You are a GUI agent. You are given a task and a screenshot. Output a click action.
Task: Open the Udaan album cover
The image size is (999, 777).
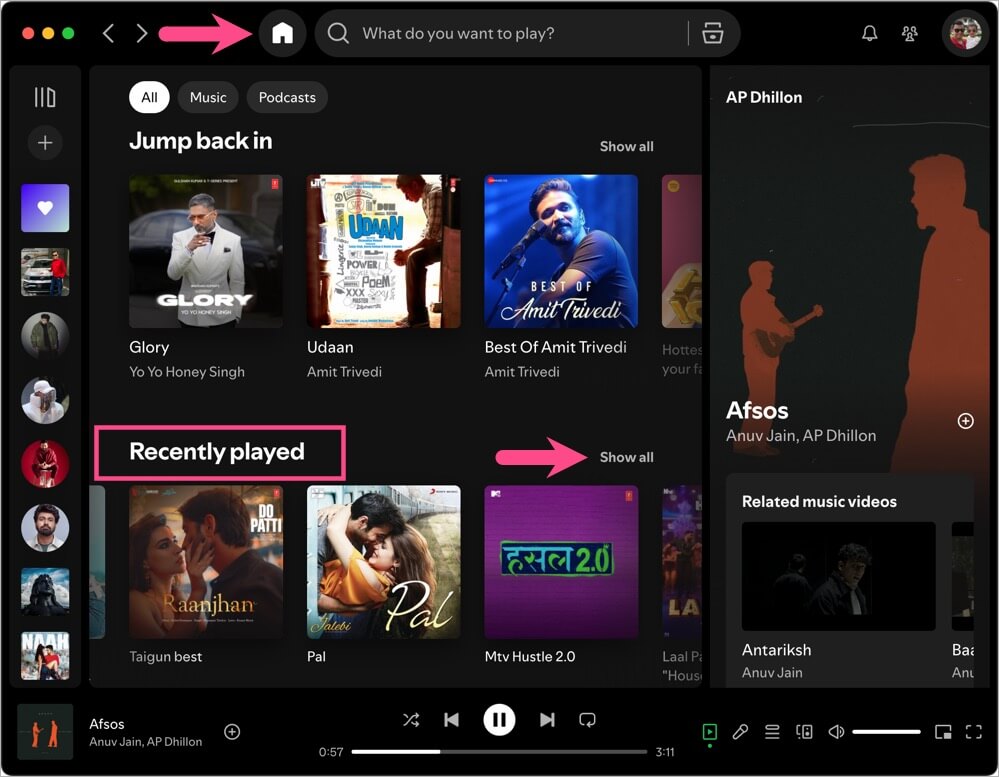point(384,252)
